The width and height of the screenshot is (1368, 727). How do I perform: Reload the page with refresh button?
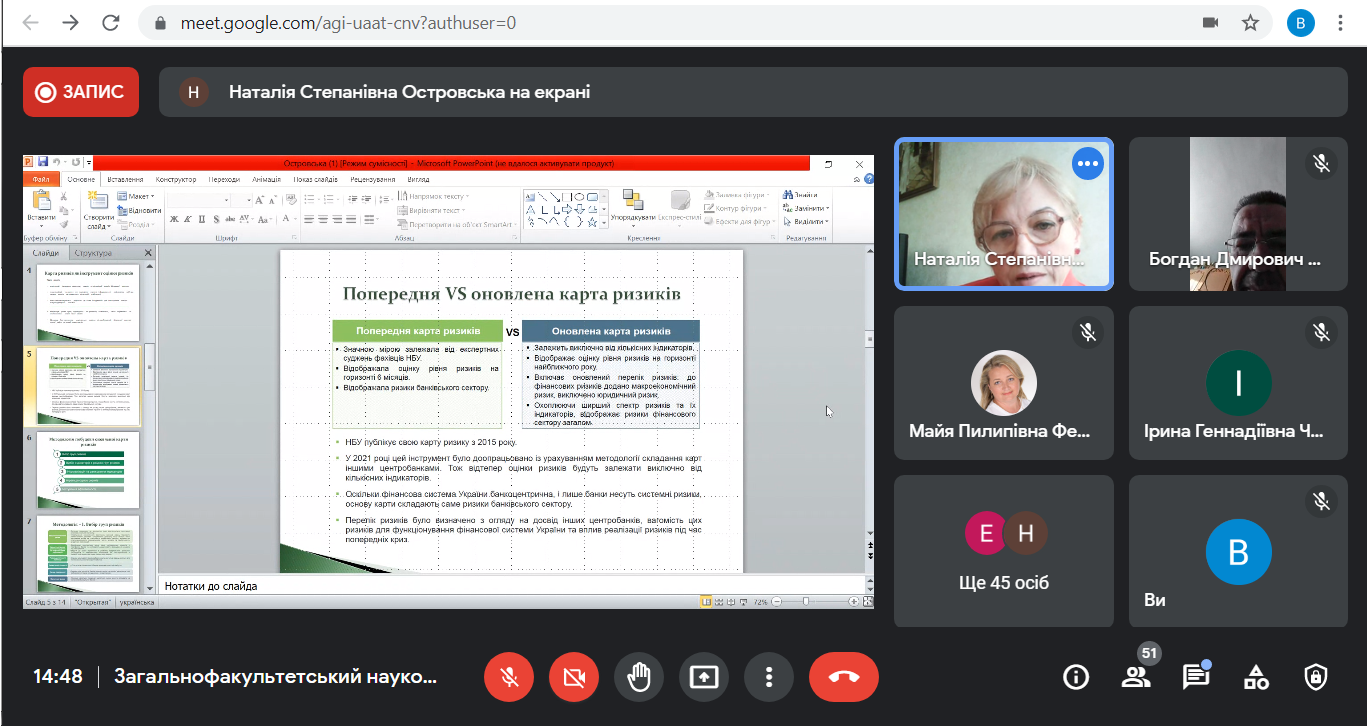(x=110, y=22)
